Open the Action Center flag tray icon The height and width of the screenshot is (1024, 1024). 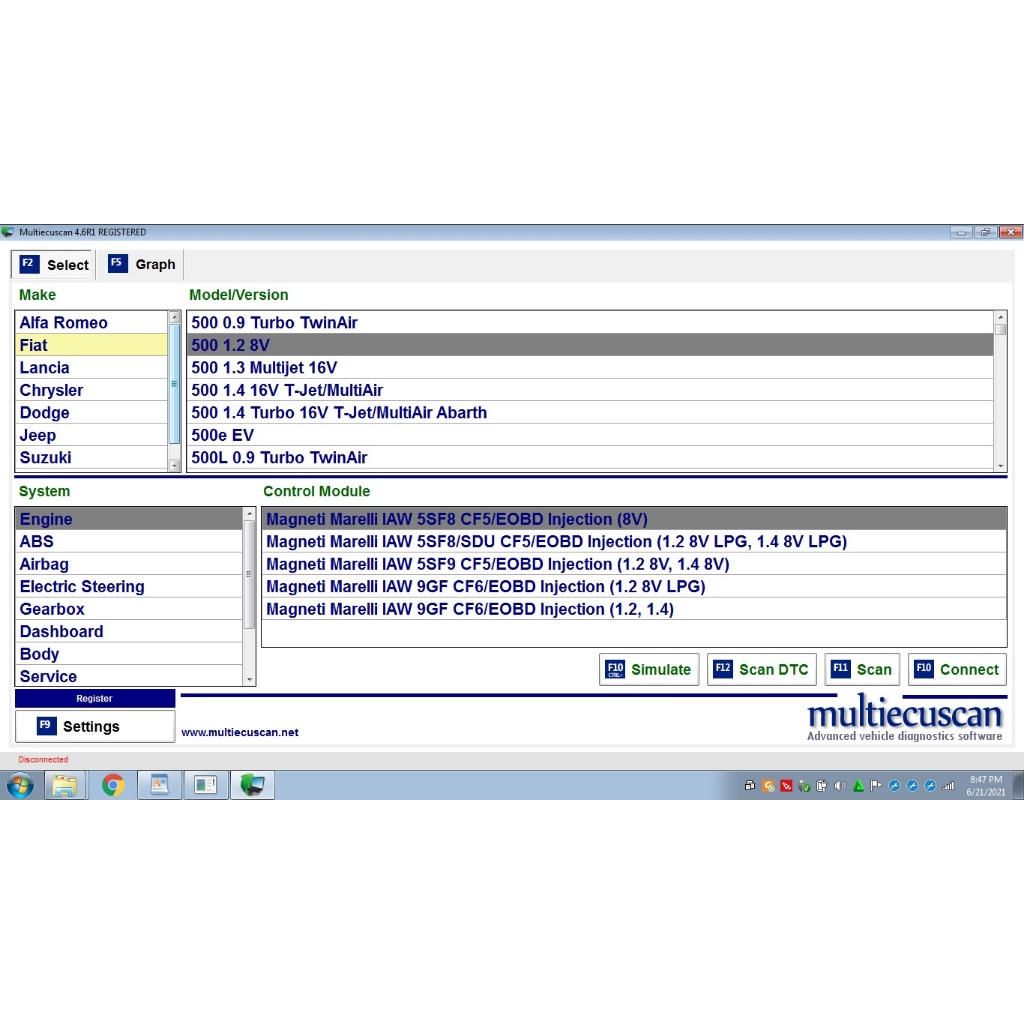pos(876,786)
